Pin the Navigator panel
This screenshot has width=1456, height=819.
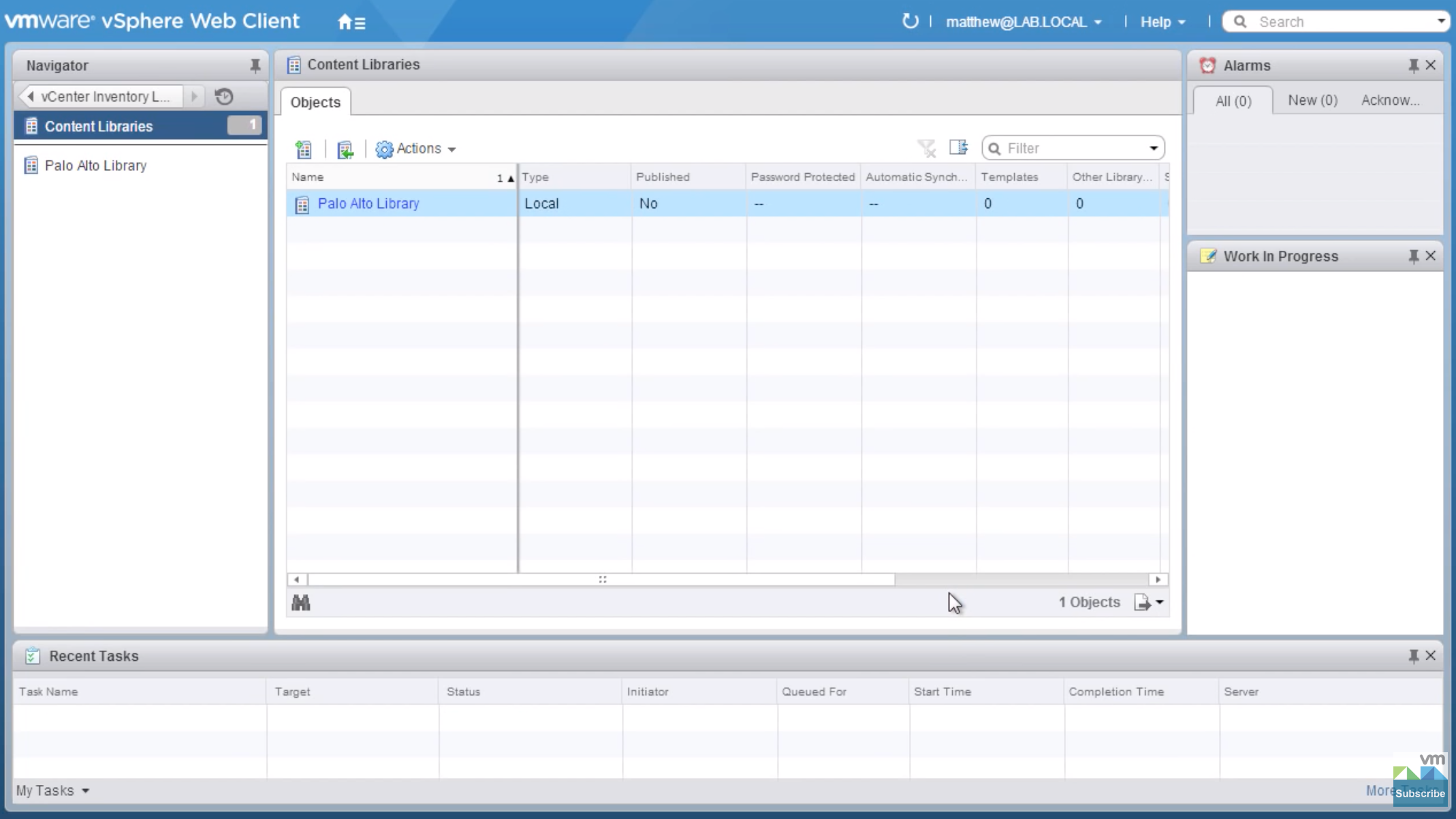[x=255, y=65]
